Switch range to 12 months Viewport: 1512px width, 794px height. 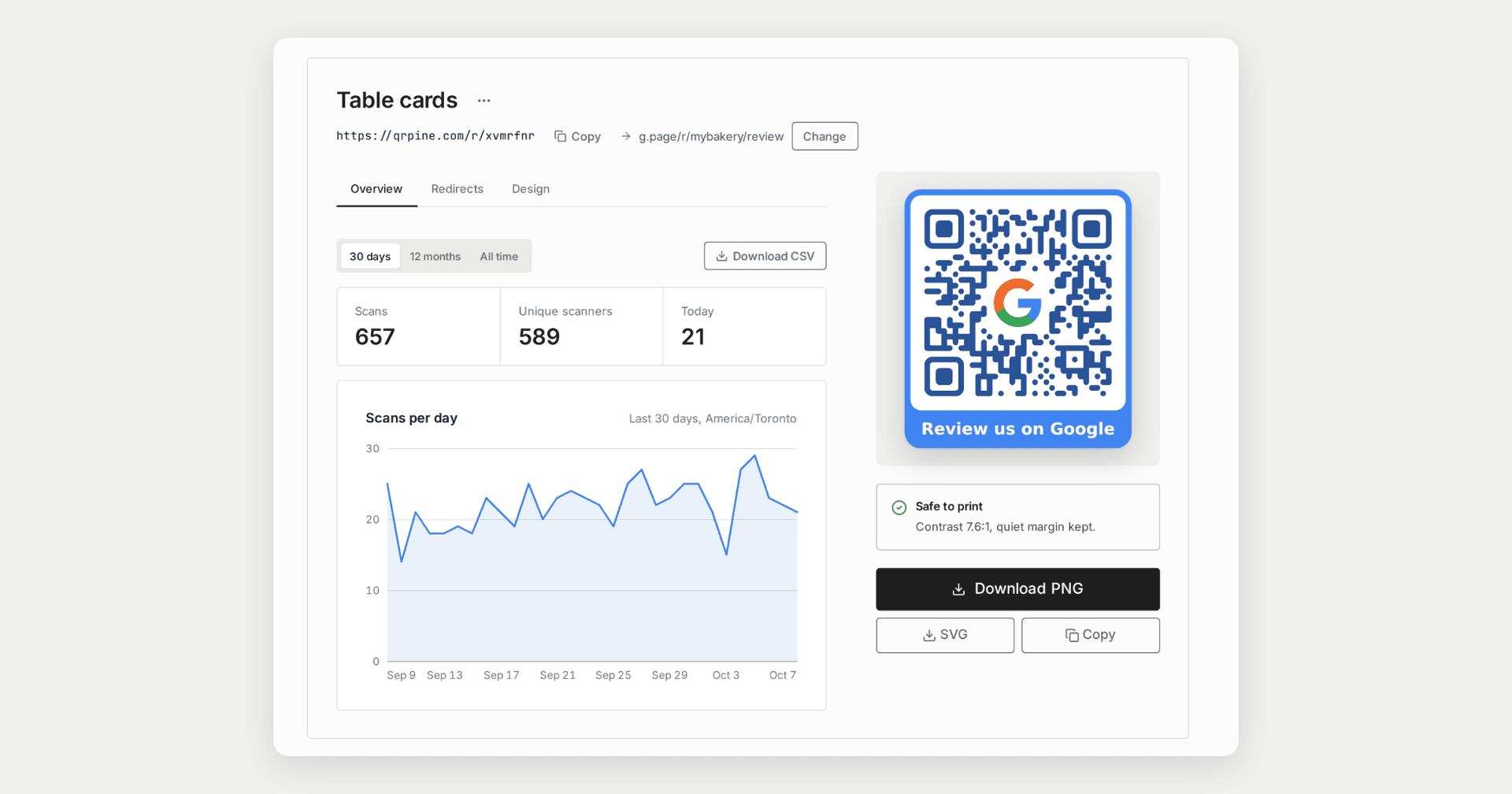pos(435,256)
